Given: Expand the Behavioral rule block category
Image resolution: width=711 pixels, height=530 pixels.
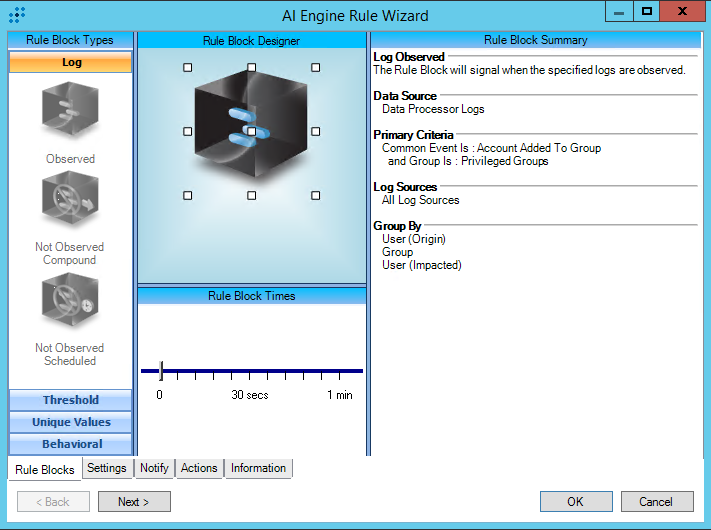Looking at the screenshot, I should (x=71, y=444).
